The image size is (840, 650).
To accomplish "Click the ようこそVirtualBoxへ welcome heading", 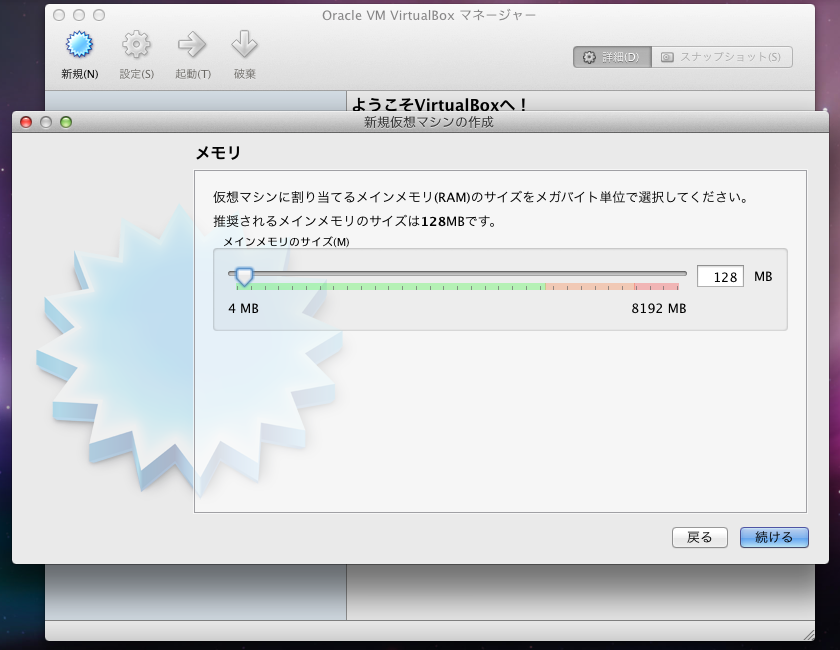I will 439,104.
